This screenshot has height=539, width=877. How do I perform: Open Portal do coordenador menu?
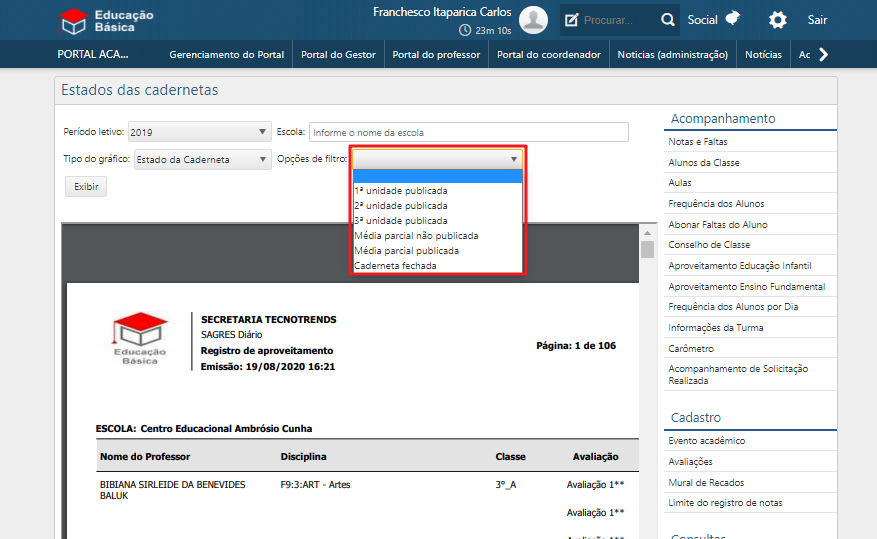pos(549,54)
